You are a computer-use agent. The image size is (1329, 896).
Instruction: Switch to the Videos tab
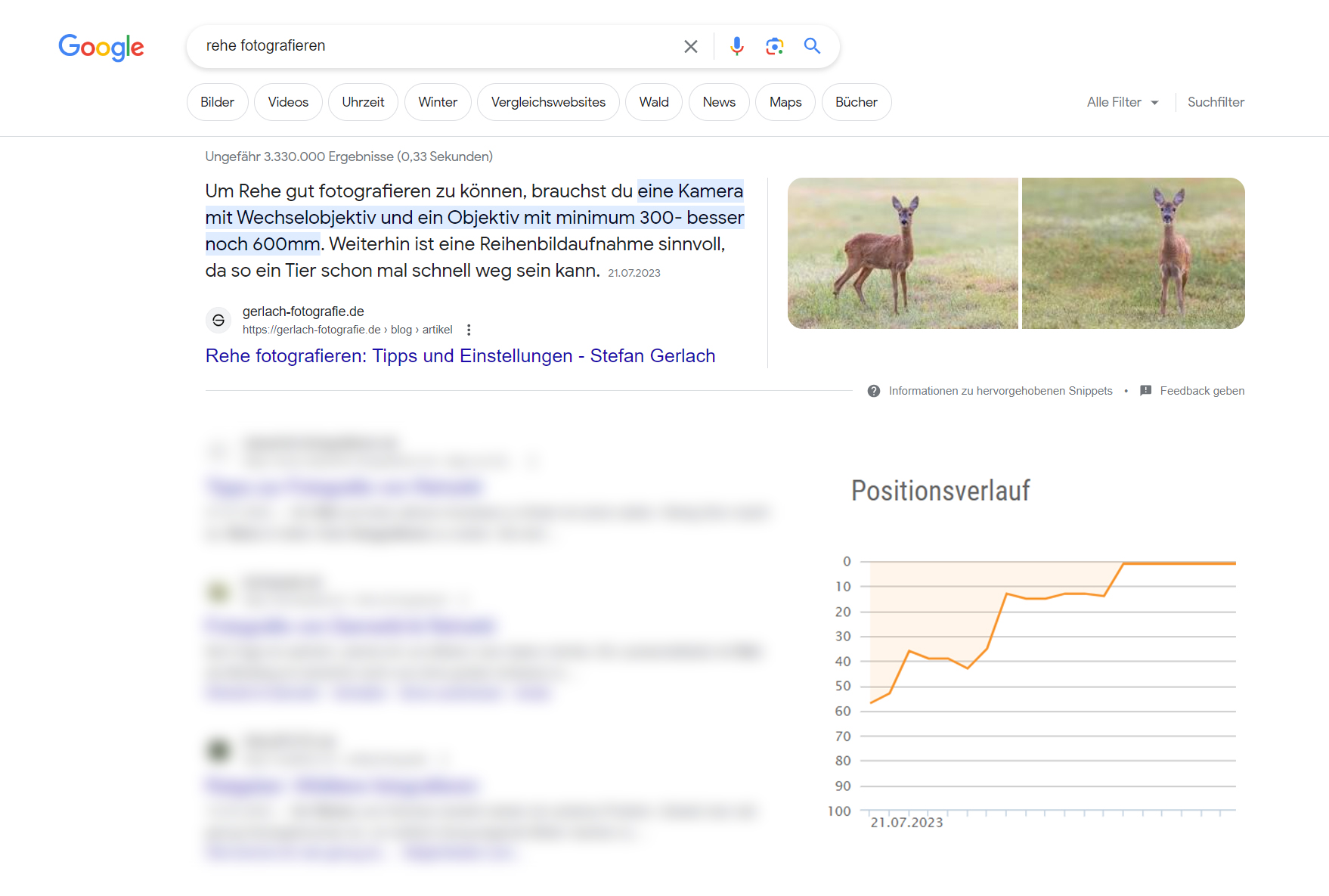tap(288, 102)
